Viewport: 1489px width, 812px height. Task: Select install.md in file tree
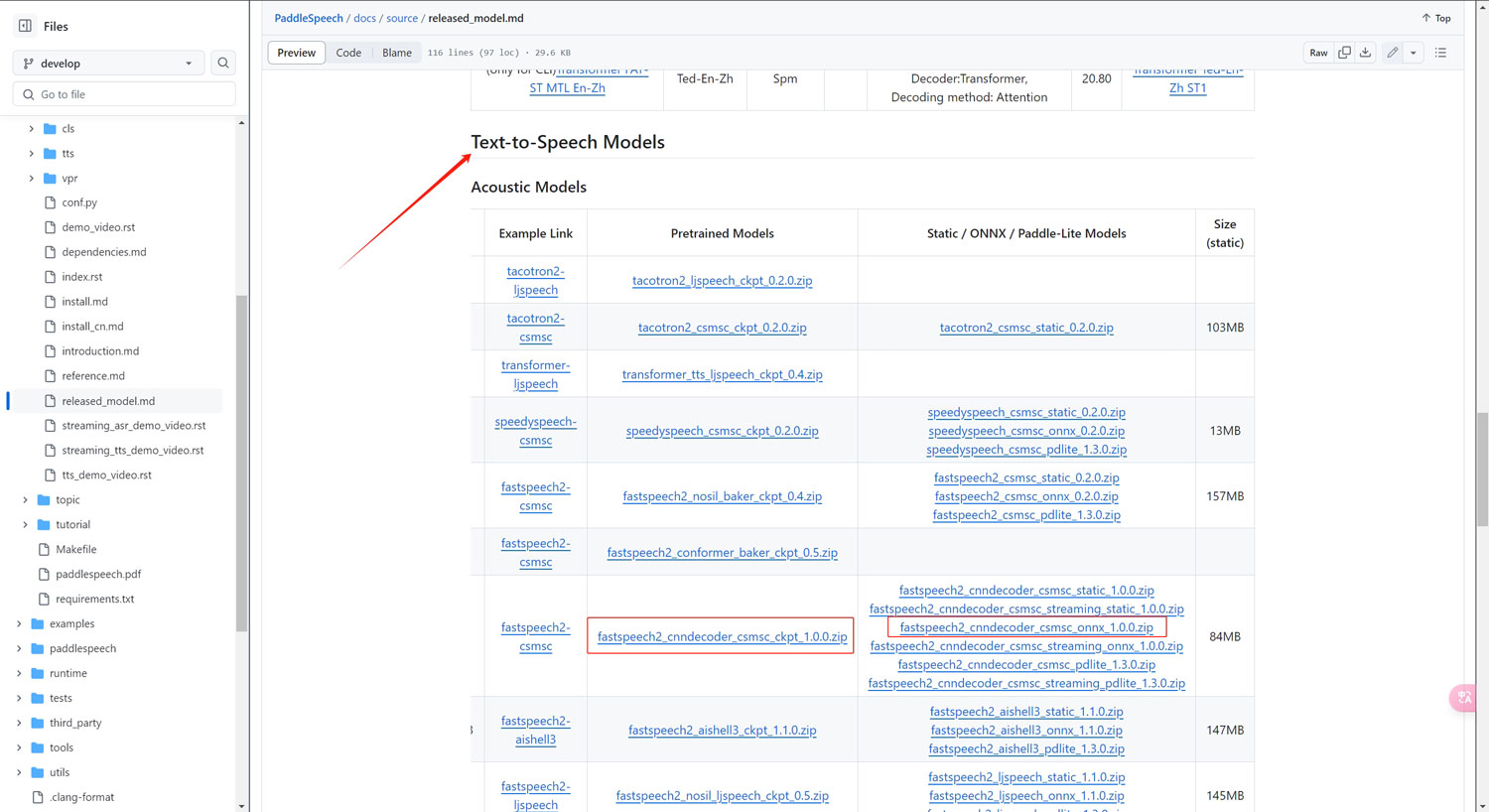84,302
